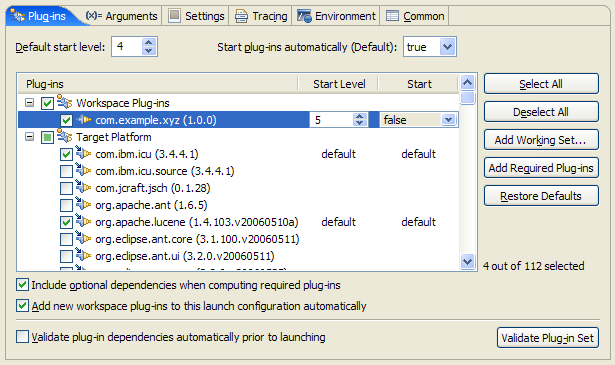Viewport: 615px width, 365px height.
Task: Enable validate plug-in dependencies before launching
Action: coord(22,336)
